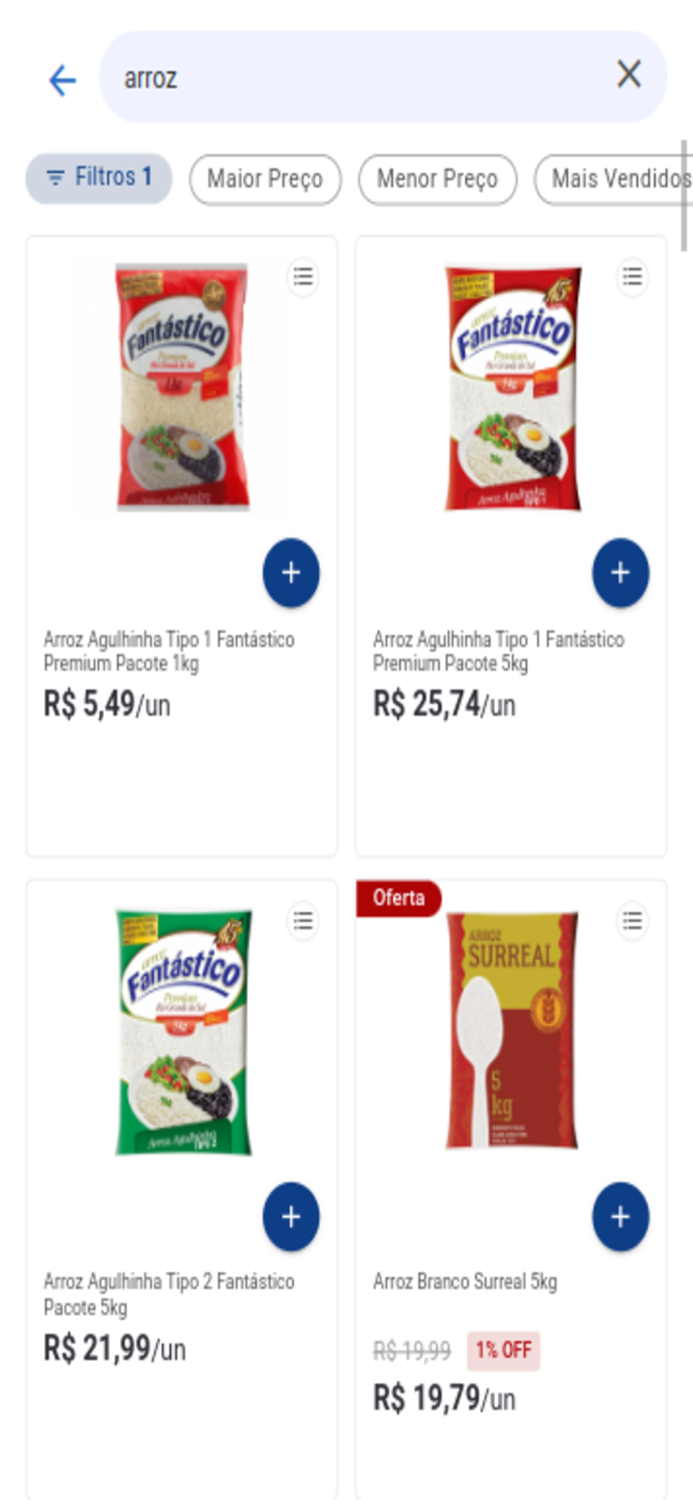Add Arroz Branco Surreal 5kg with plus button
The image size is (693, 1500).
click(x=620, y=1216)
